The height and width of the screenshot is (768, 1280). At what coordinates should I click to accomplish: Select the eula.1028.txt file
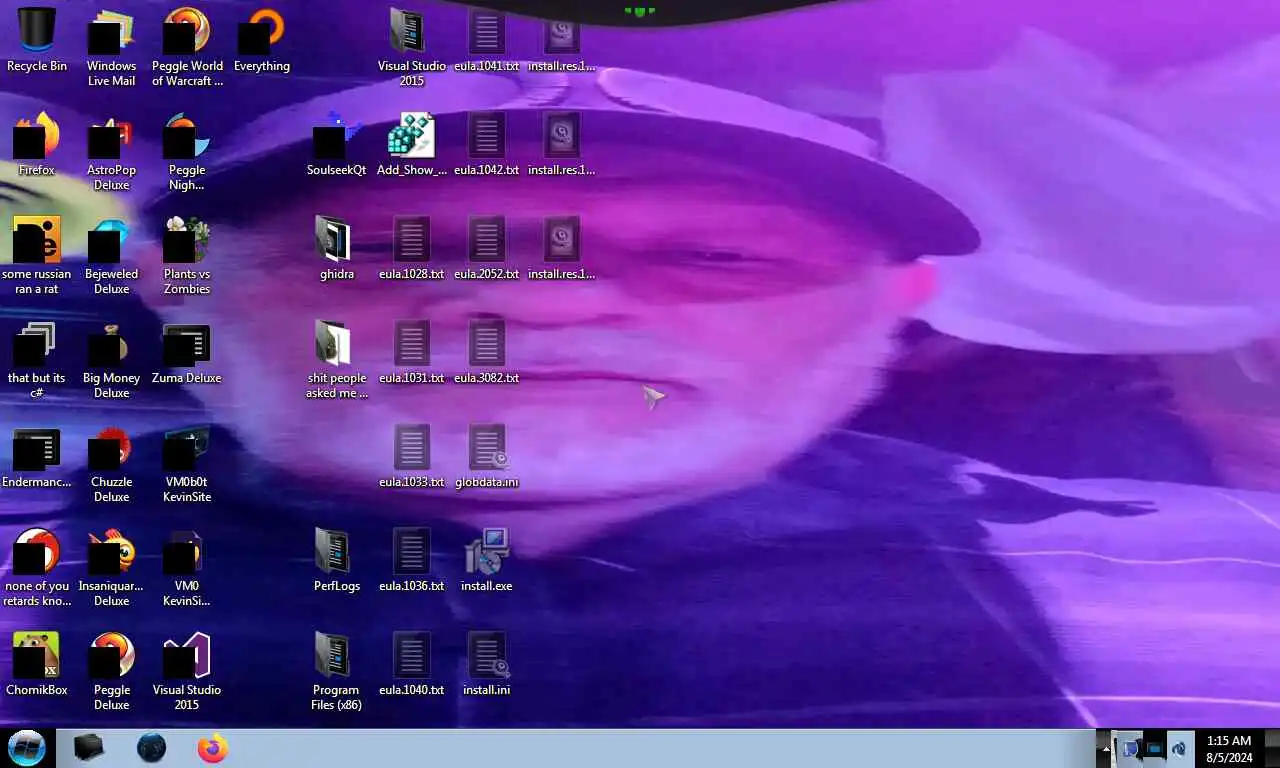[411, 248]
